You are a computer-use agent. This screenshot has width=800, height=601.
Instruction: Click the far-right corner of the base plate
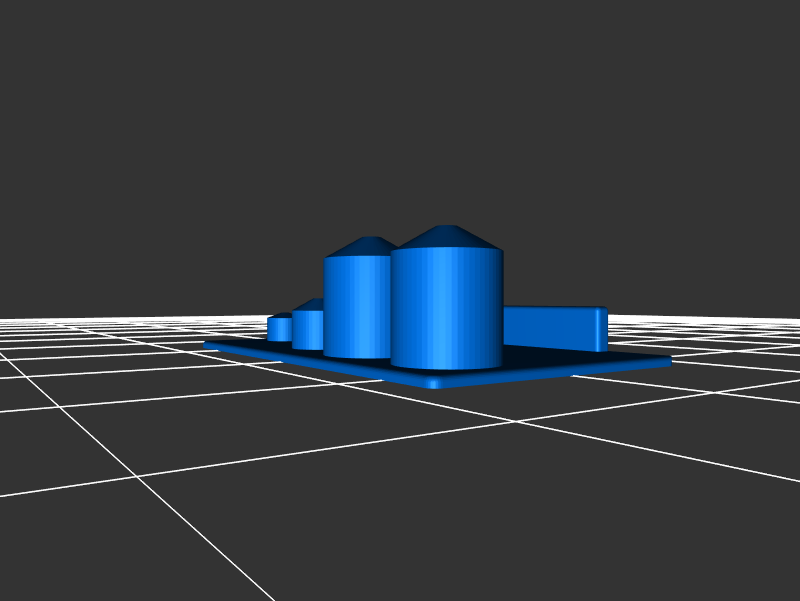point(666,362)
